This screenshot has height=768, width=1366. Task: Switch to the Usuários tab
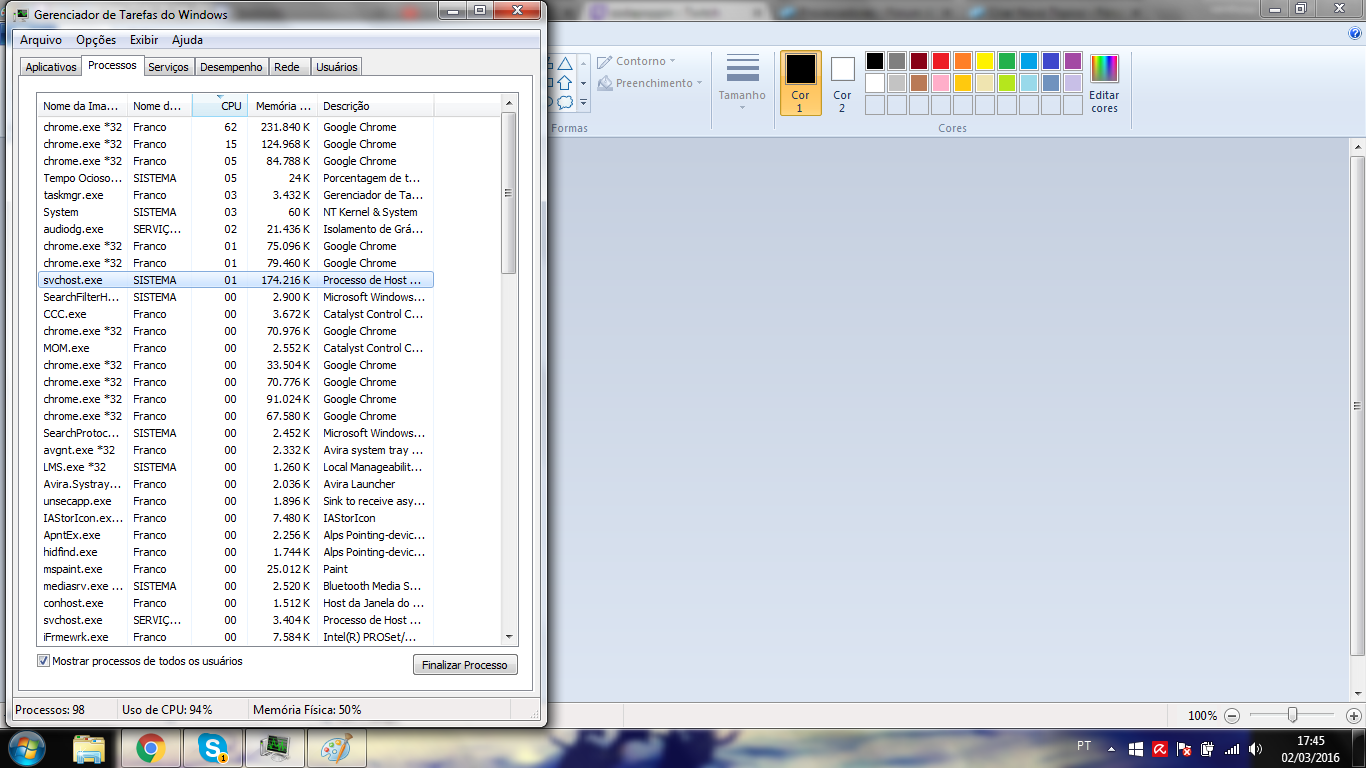pos(336,67)
